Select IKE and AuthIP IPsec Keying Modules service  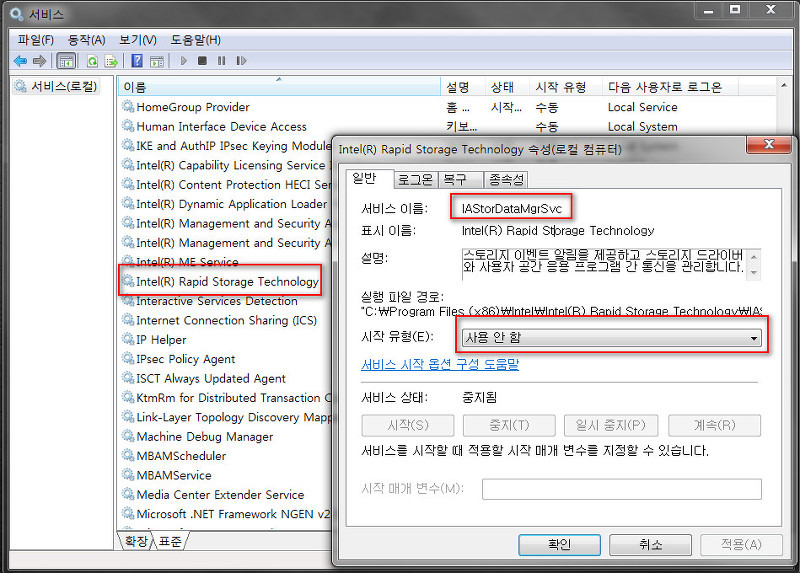(x=226, y=146)
